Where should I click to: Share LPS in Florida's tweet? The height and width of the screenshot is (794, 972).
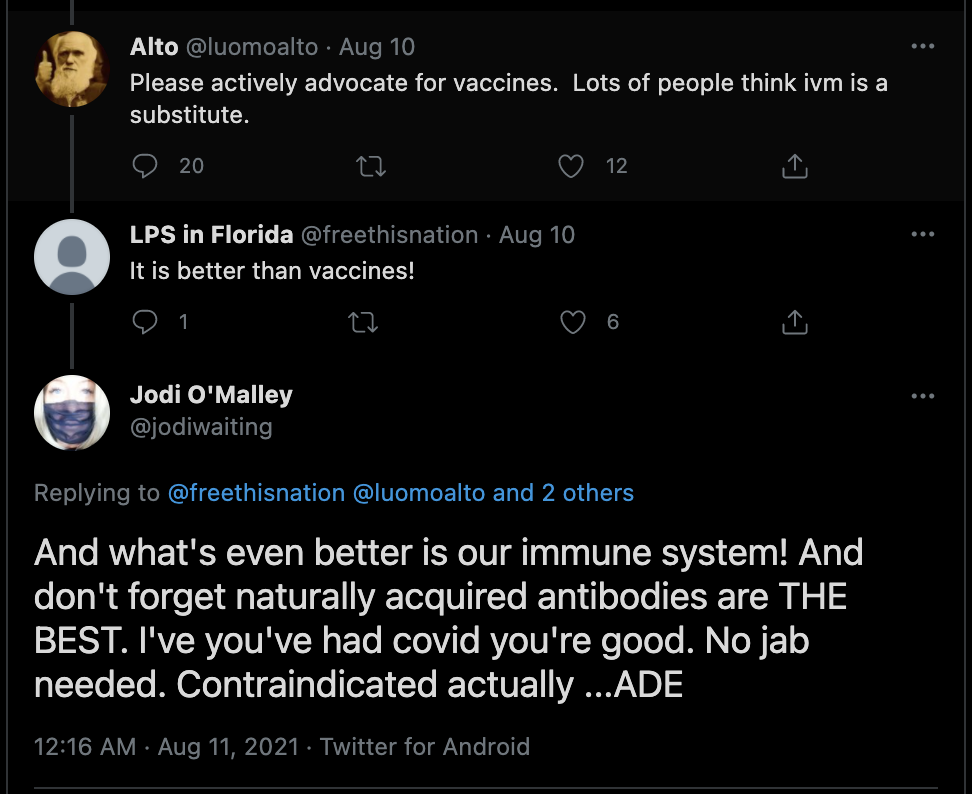click(794, 321)
